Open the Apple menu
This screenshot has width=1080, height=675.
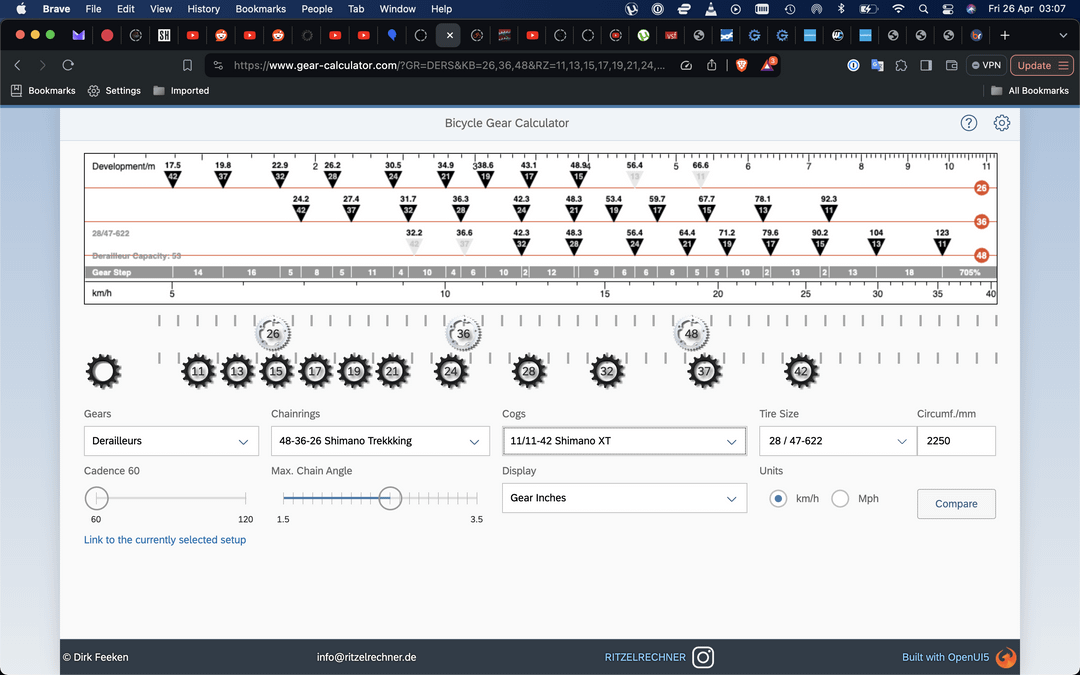pos(21,9)
